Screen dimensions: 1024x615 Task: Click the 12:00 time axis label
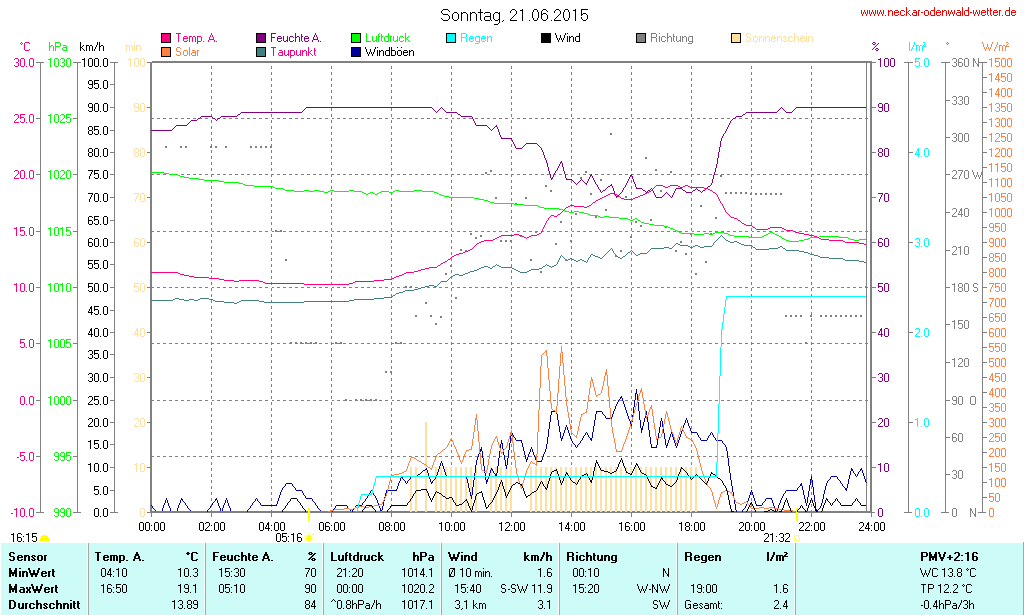[x=512, y=526]
